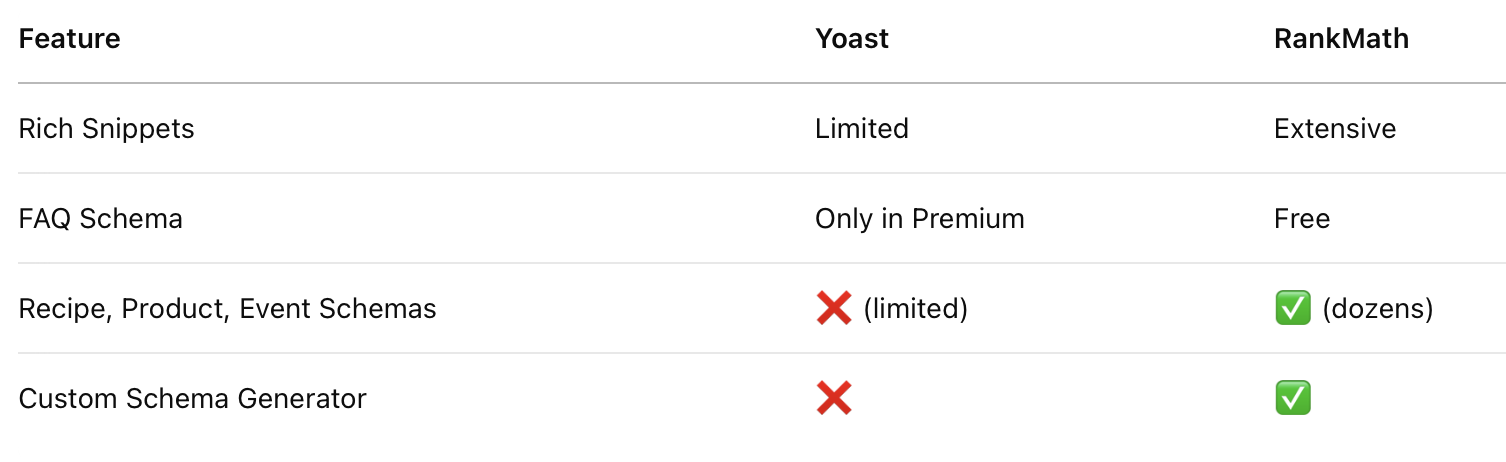Click the Rich Snippets row label
Screen dimensions: 1506x462
[x=107, y=129]
